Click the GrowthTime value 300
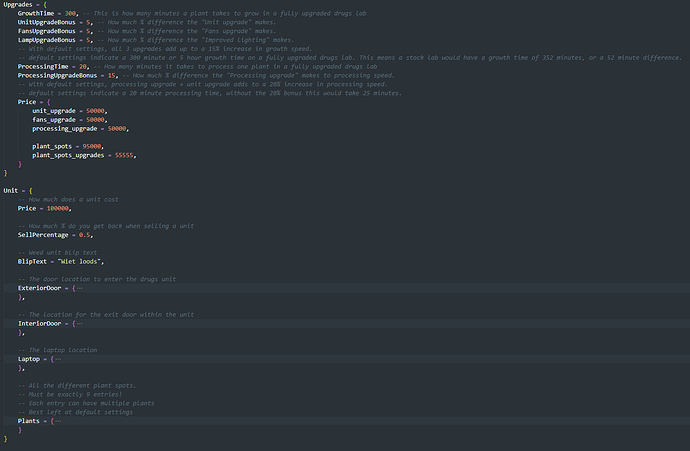 coord(71,12)
